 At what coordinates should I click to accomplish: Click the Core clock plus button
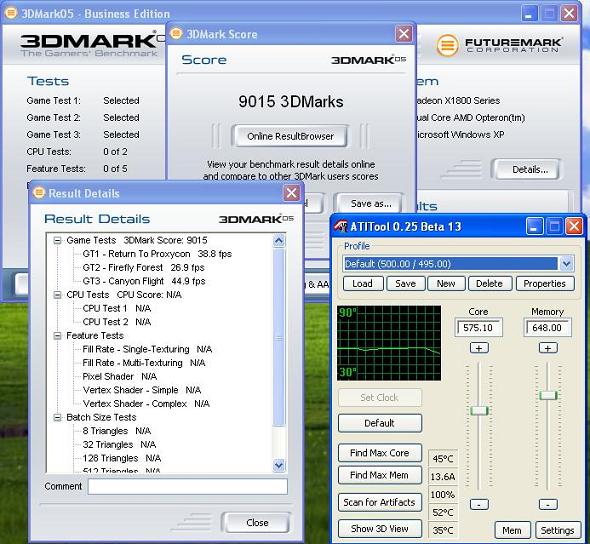click(x=479, y=348)
